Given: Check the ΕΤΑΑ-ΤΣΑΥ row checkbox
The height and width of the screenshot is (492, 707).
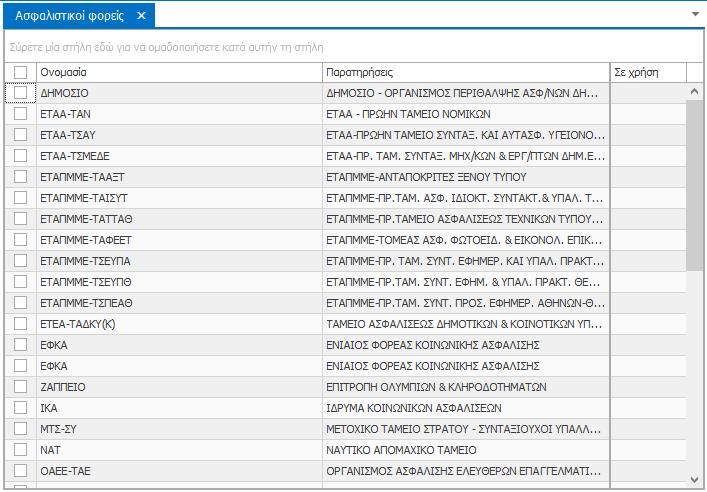Looking at the screenshot, I should pos(20,135).
